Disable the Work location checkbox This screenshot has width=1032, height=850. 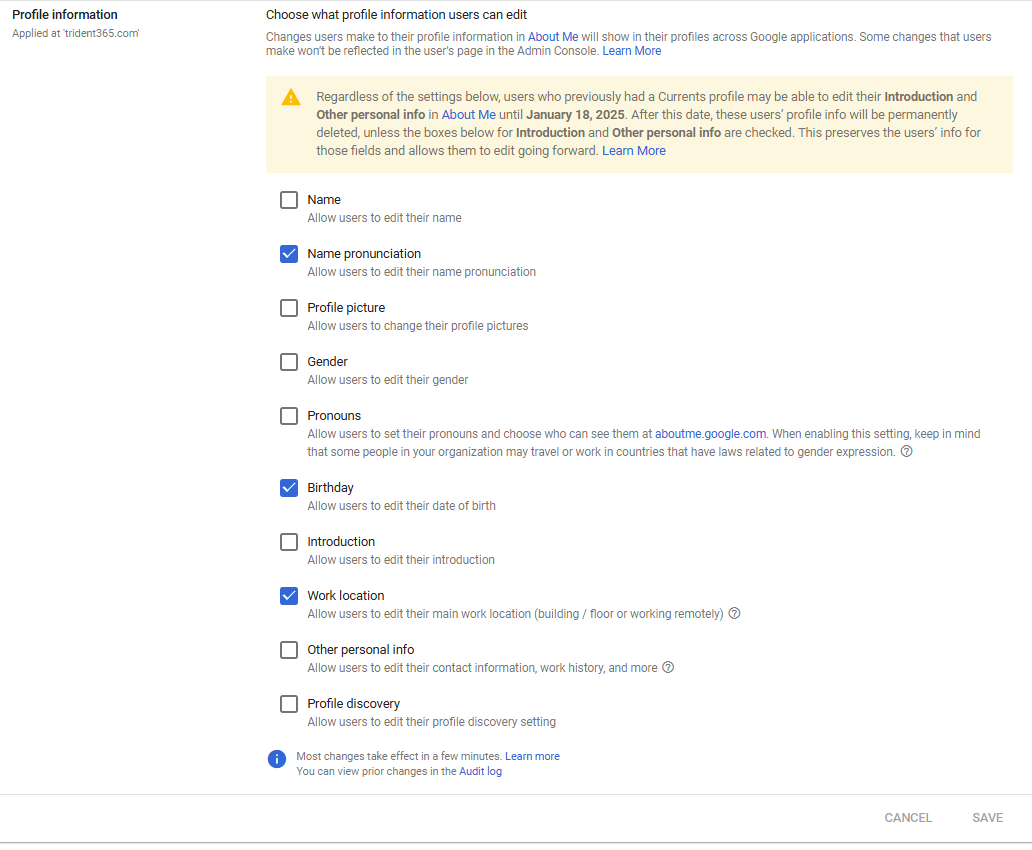pos(289,596)
